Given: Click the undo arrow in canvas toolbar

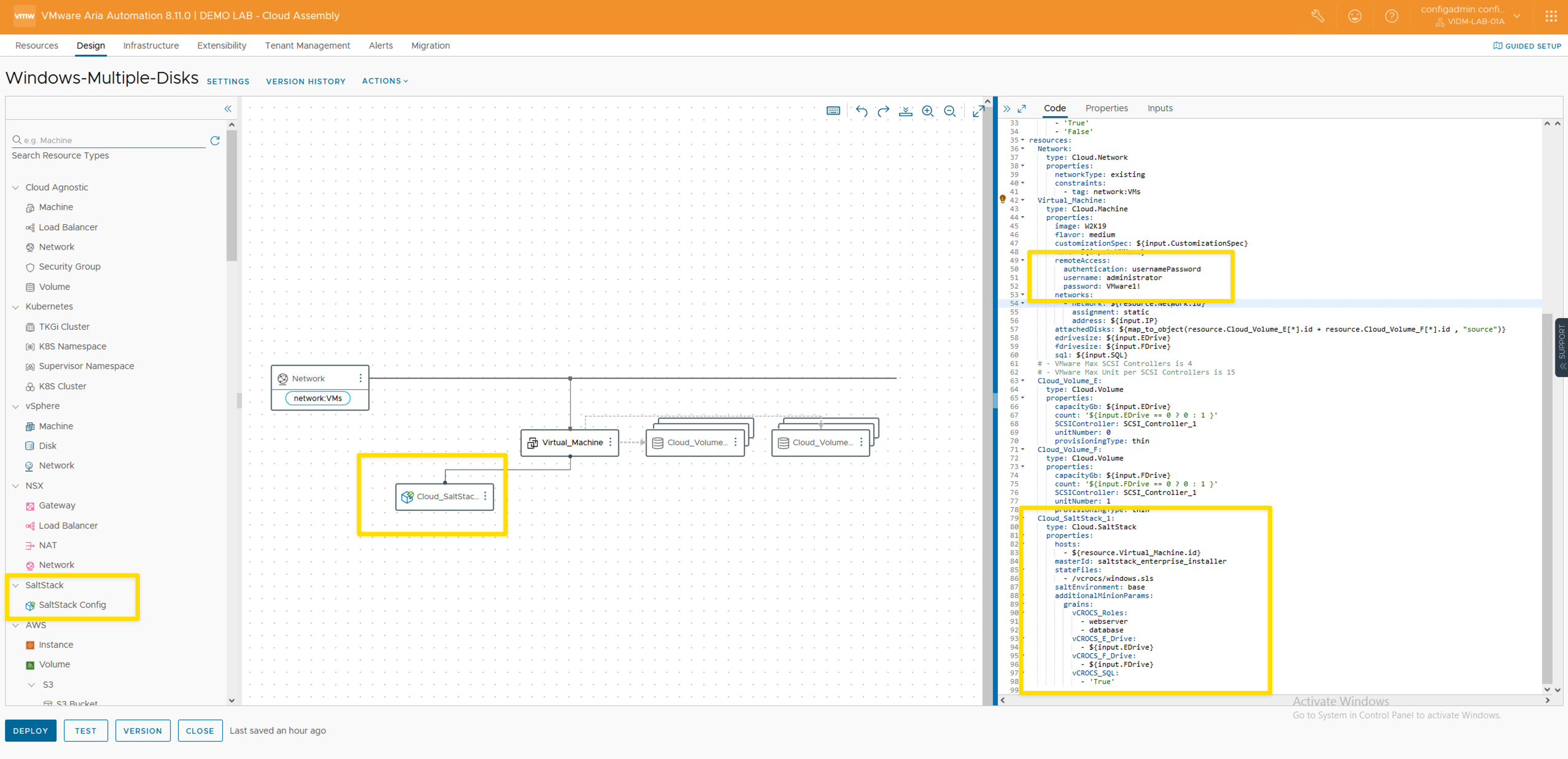Looking at the screenshot, I should 861,111.
